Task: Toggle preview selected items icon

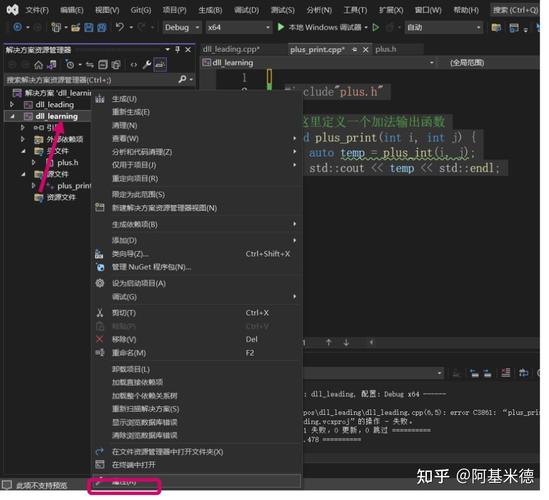Action: [x=160, y=65]
